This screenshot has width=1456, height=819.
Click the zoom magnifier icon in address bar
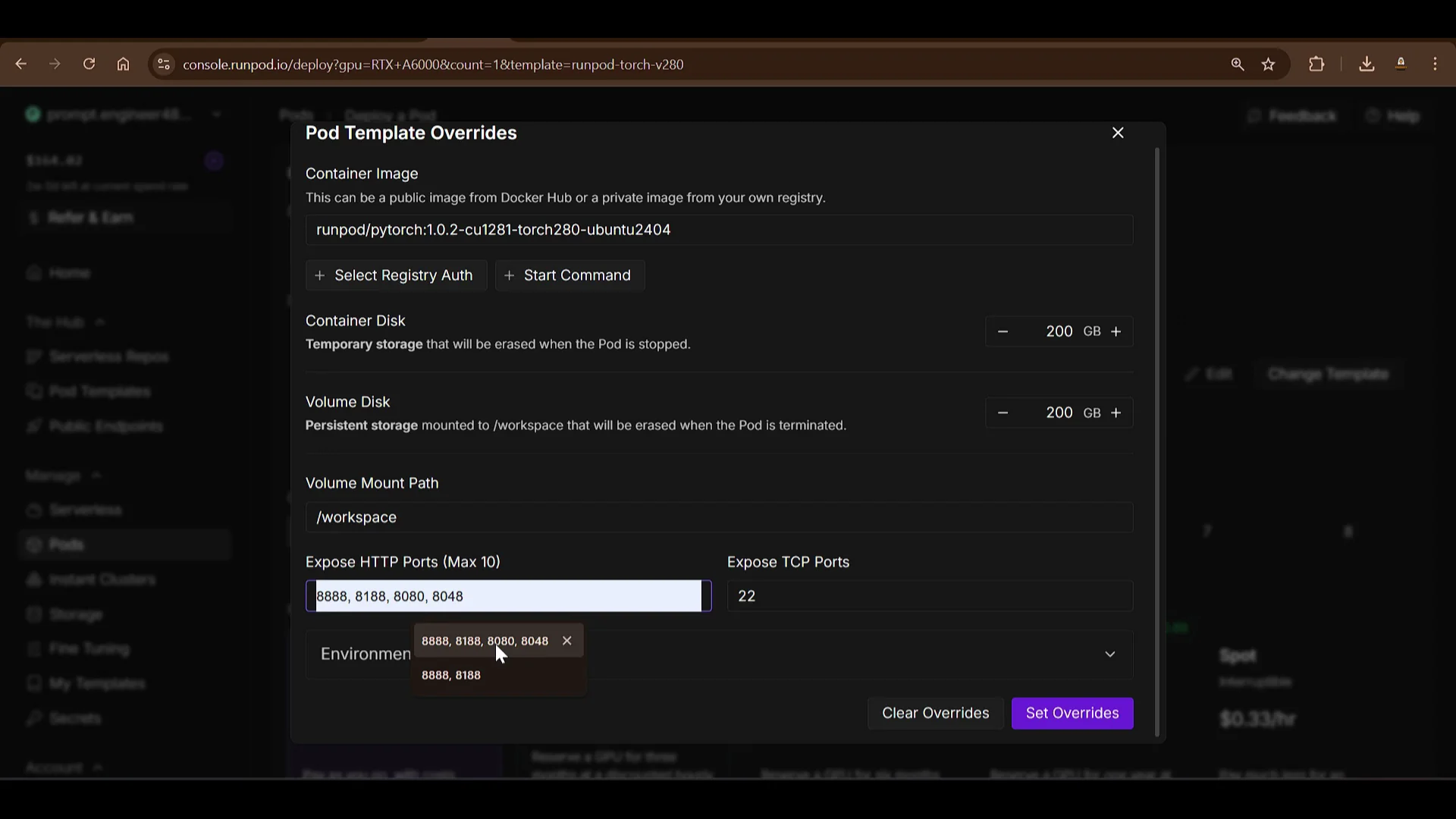[1238, 64]
